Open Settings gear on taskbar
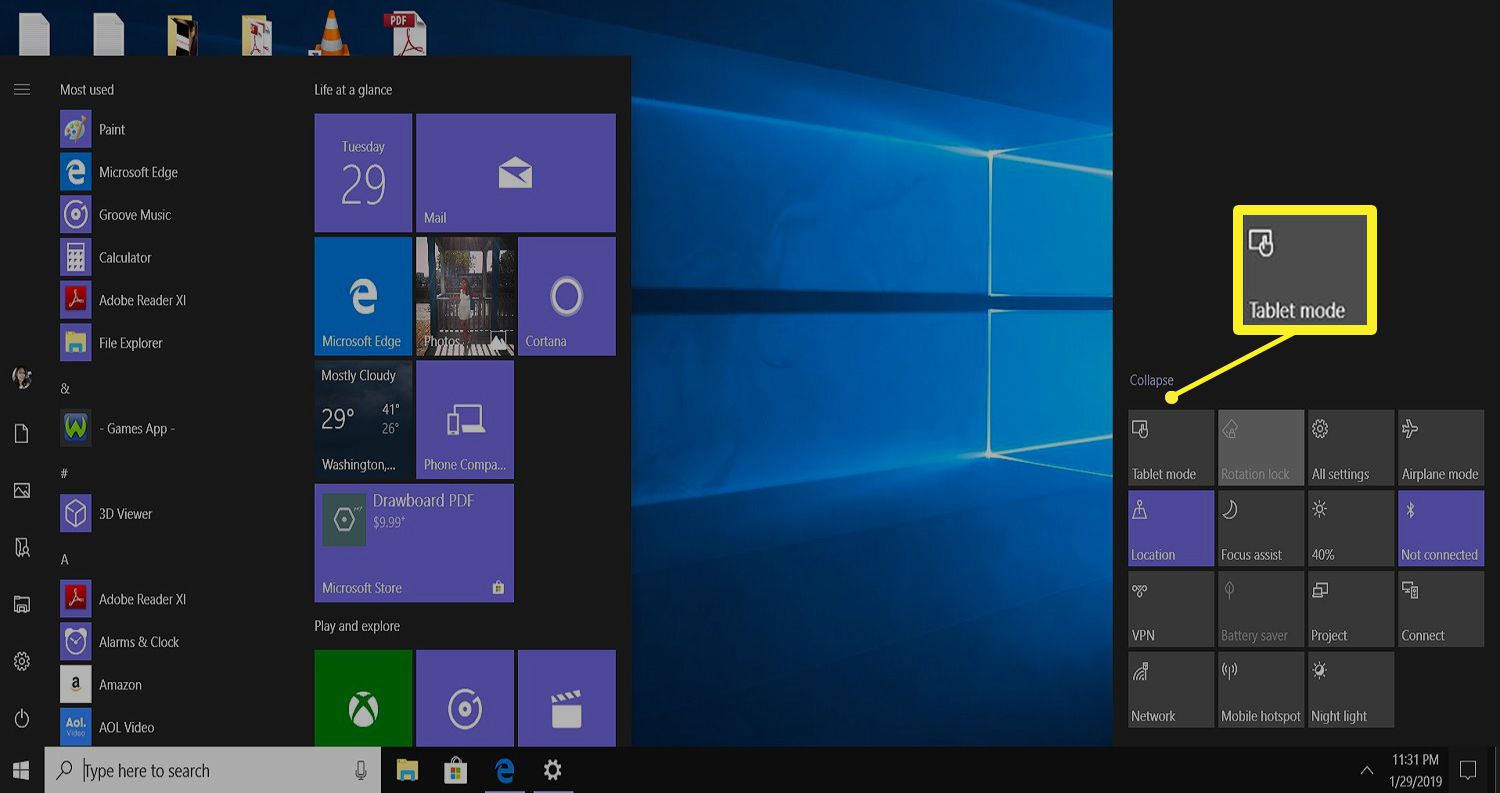Viewport: 1500px width, 793px height. pyautogui.click(x=553, y=770)
